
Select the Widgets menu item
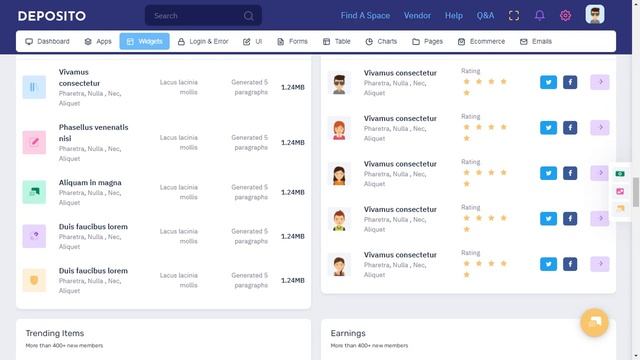[x=144, y=41]
